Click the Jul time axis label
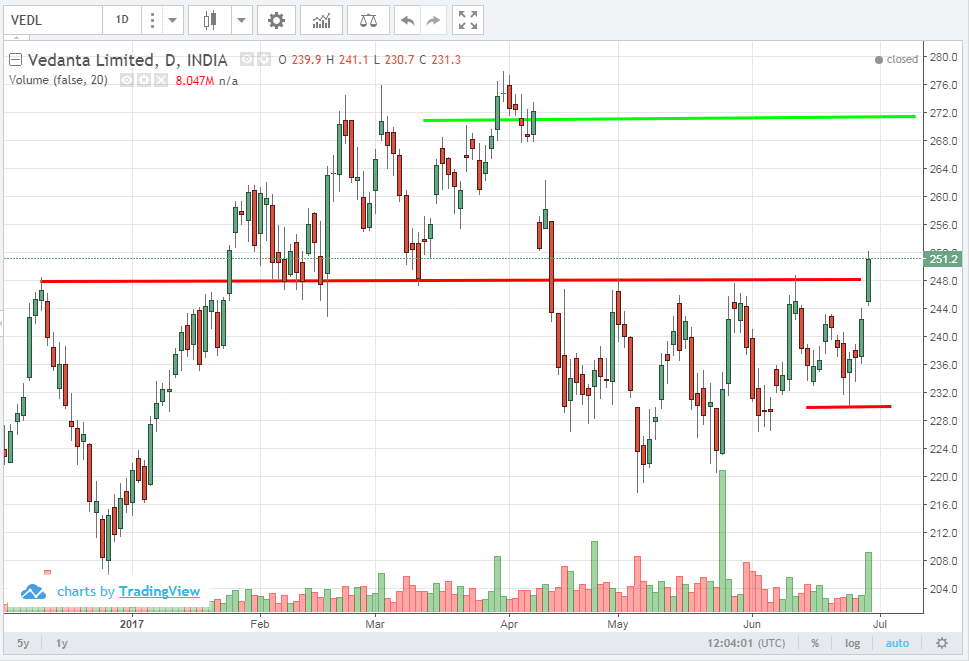 [x=880, y=623]
